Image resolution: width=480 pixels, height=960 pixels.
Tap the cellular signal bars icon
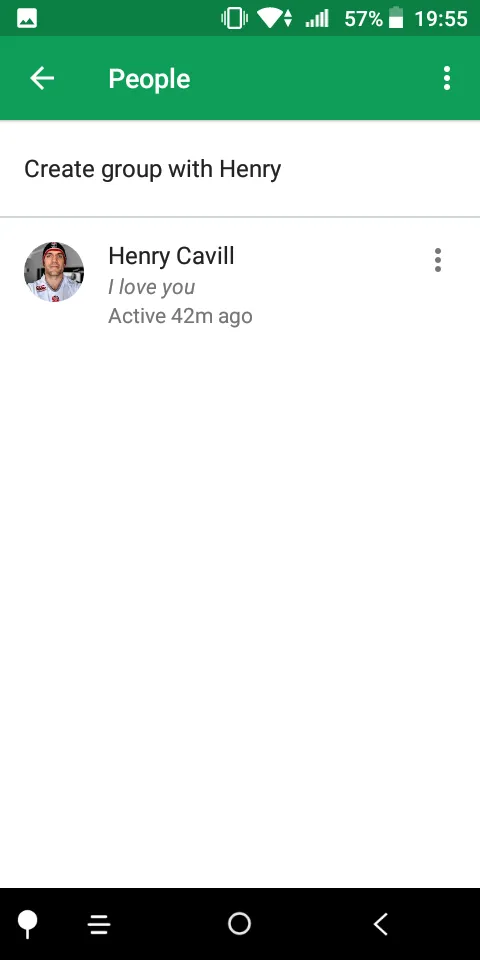317,18
